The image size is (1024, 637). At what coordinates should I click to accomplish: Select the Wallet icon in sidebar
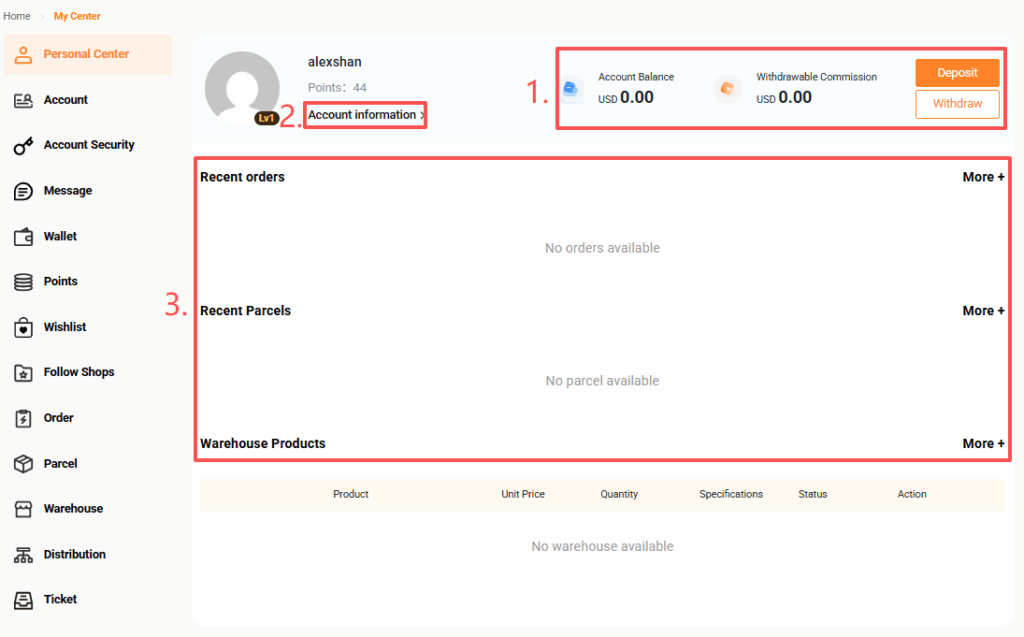coord(24,237)
